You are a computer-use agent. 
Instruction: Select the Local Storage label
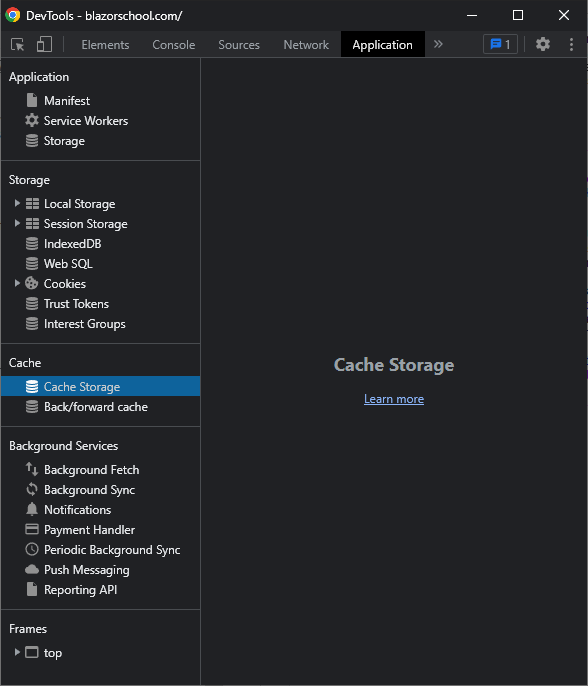click(80, 204)
